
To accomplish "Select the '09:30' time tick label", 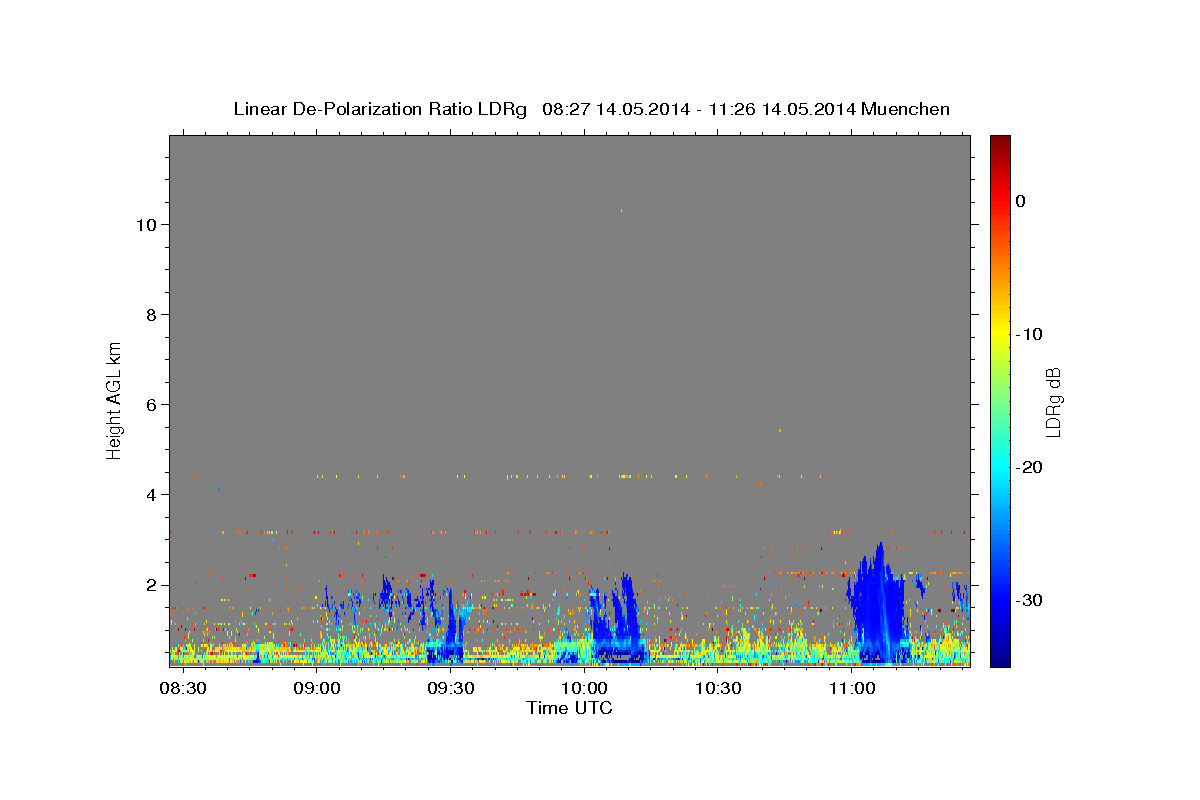I will click(x=450, y=689).
